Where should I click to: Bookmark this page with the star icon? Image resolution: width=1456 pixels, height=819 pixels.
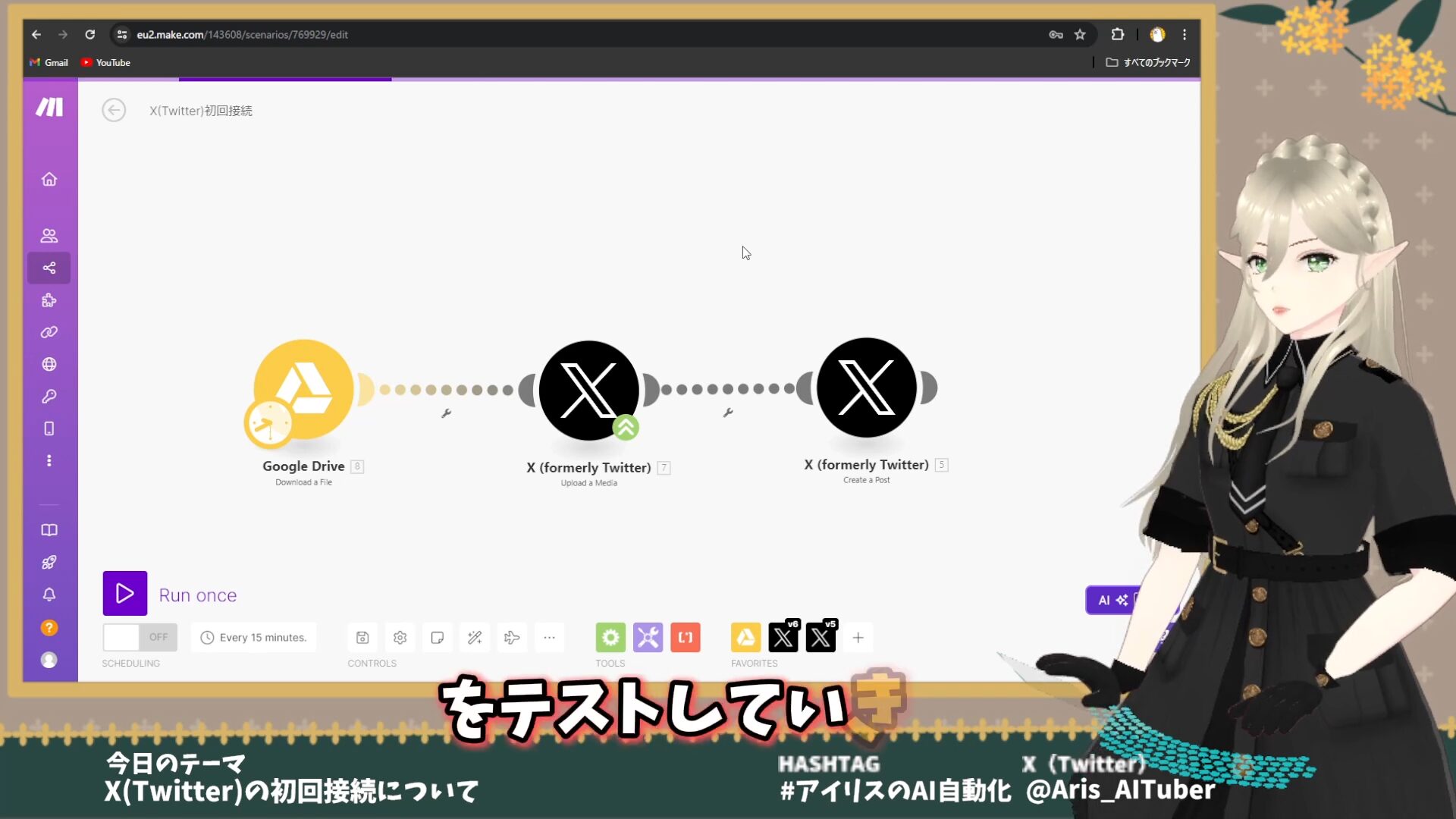click(1080, 34)
